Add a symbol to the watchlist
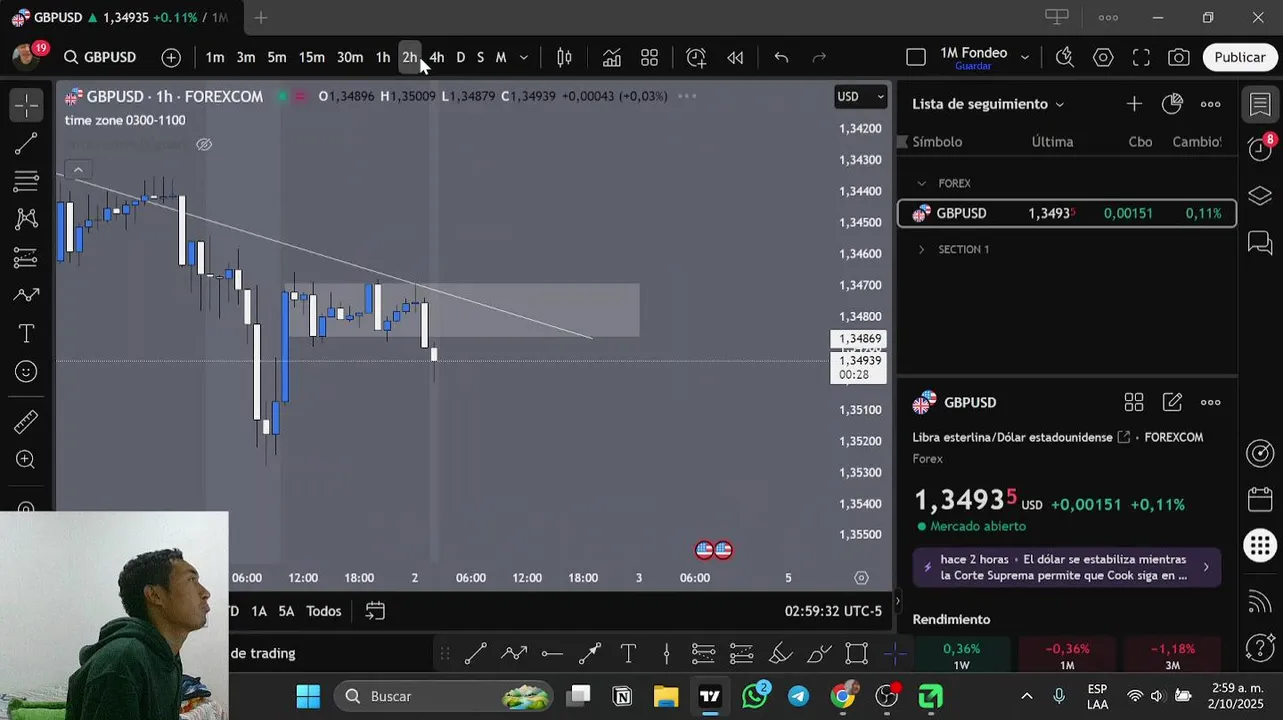 1134,104
